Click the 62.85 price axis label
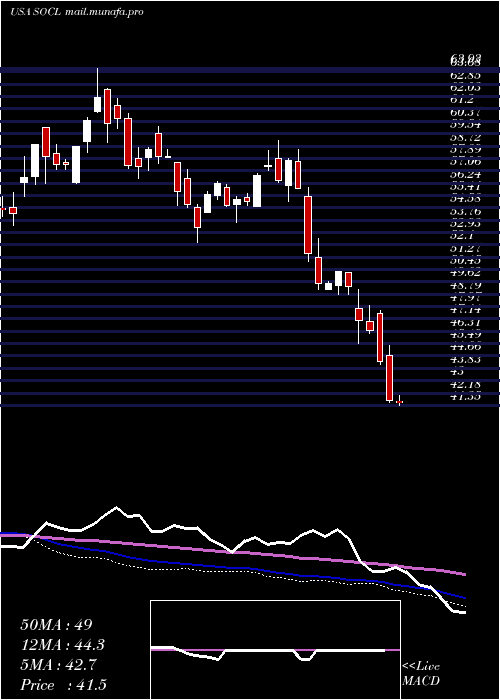The height and width of the screenshot is (700, 500). [x=465, y=76]
